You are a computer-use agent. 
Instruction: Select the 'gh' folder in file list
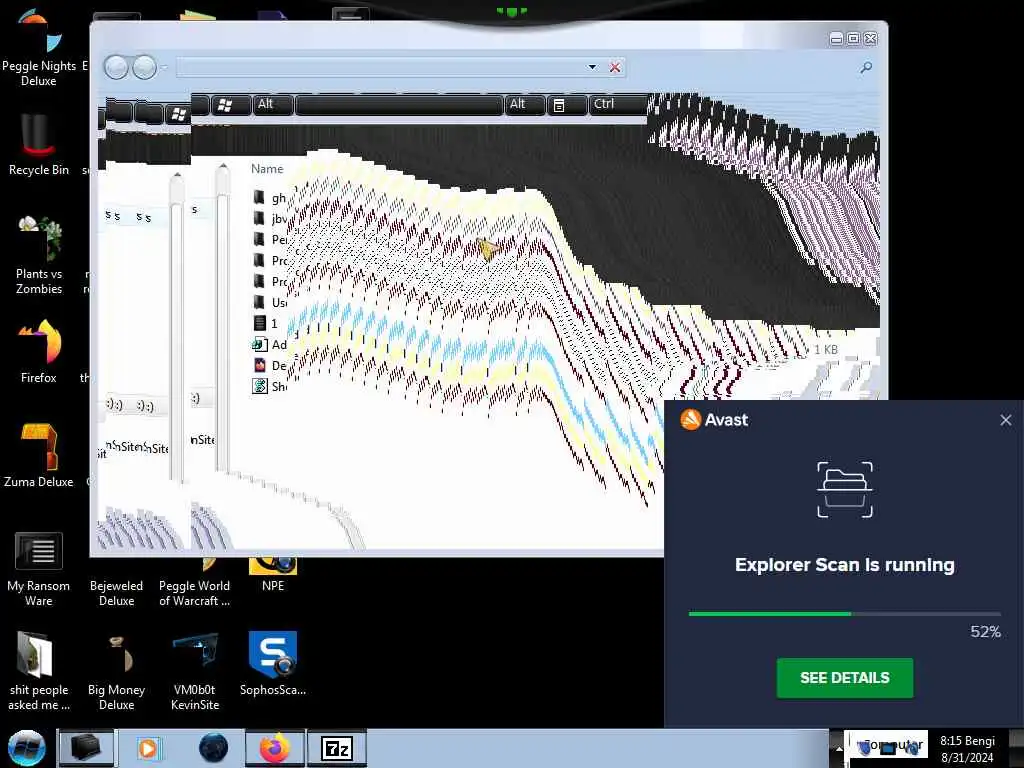pyautogui.click(x=270, y=198)
